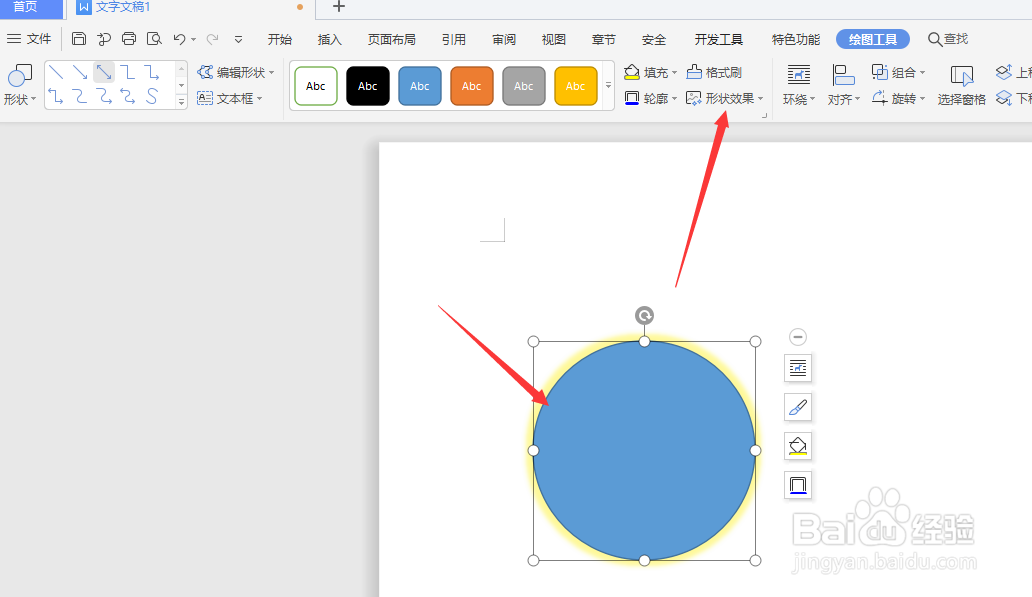The image size is (1032, 597).
Task: Click the Format Painter button
Action: pyautogui.click(x=714, y=72)
